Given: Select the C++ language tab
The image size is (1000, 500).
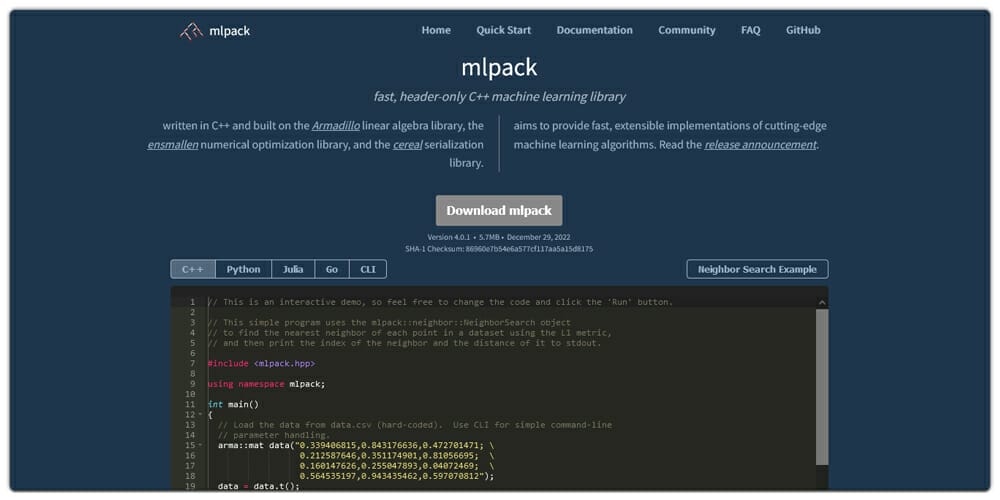Looking at the screenshot, I should point(193,269).
